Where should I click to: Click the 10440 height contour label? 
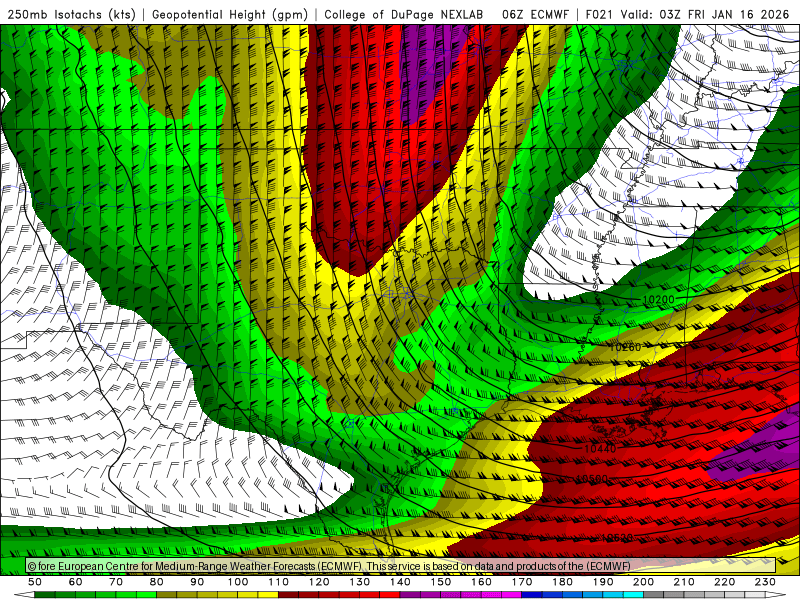pyautogui.click(x=601, y=448)
